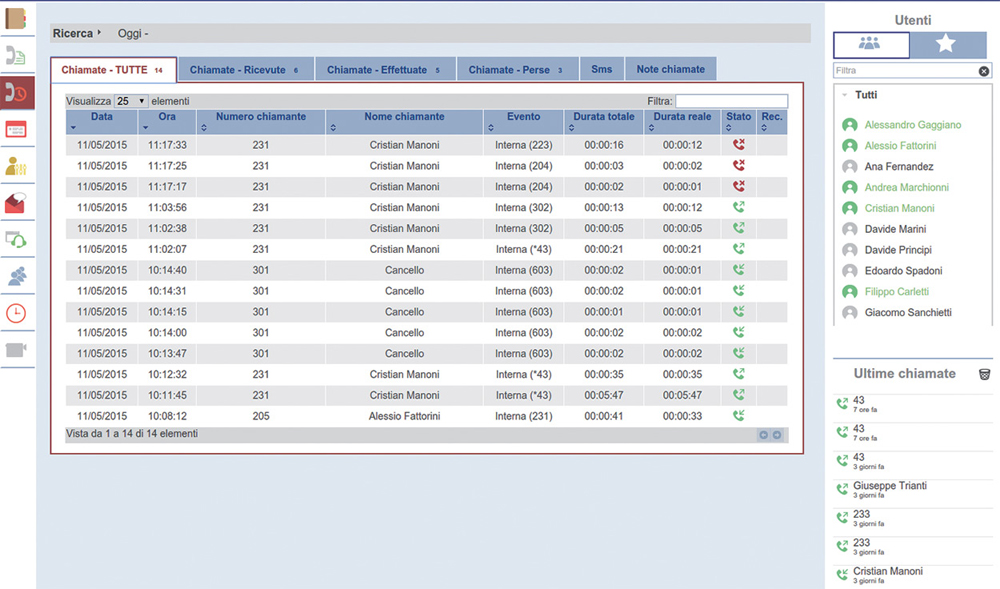1000x589 pixels.
Task: Go to next page of table results
Action: tap(777, 435)
